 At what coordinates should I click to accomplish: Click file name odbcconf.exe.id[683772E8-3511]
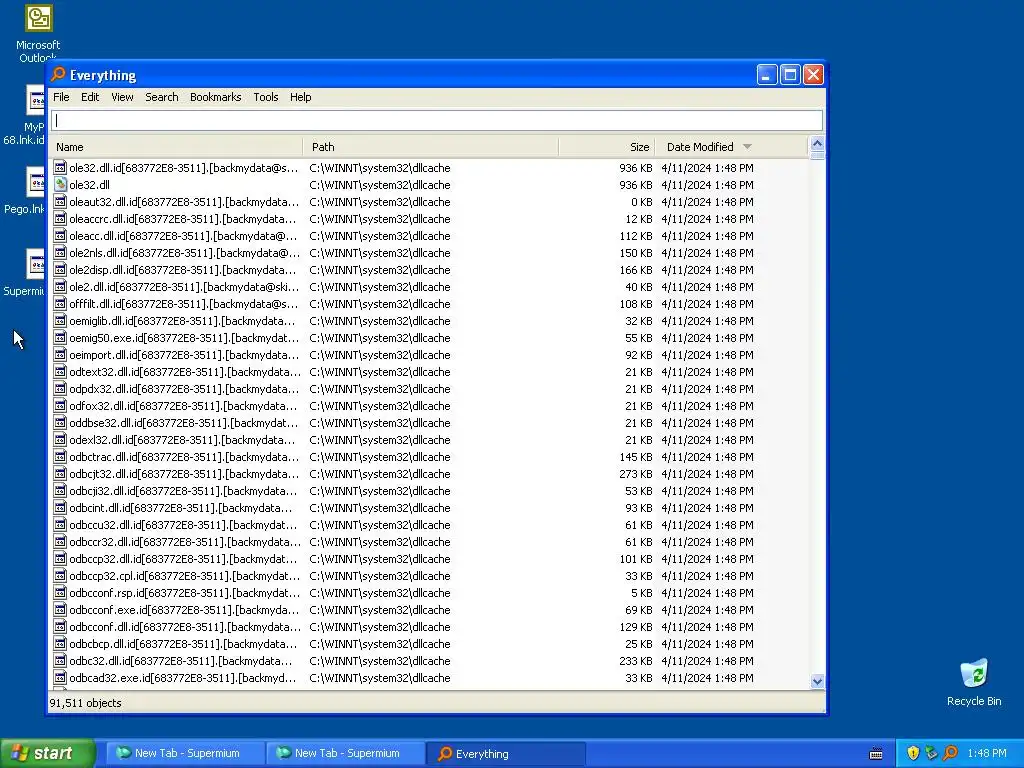(x=183, y=610)
